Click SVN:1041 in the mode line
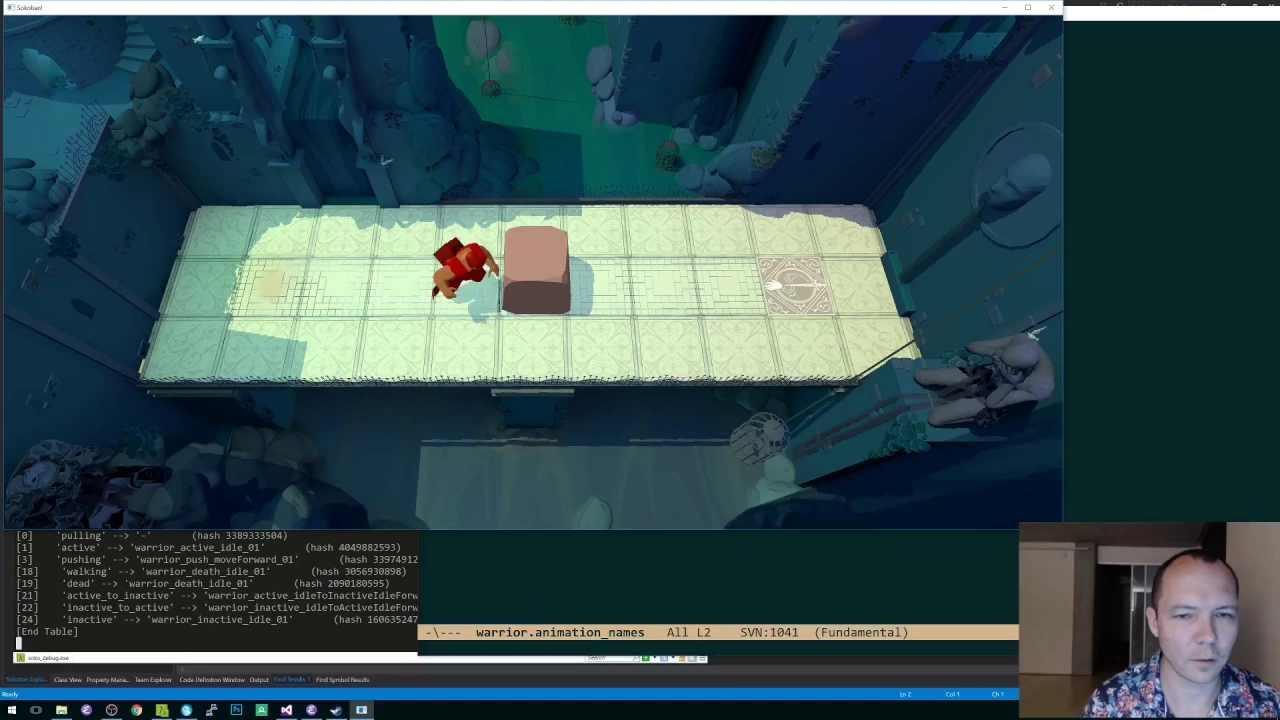Viewport: 1280px width, 720px height. (769, 632)
